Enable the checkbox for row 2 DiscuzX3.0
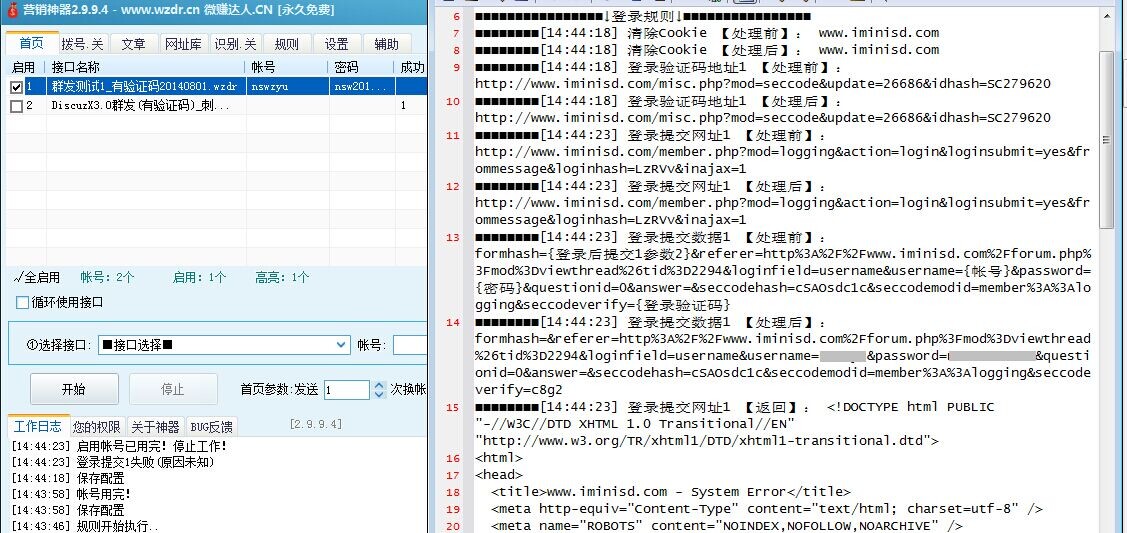This screenshot has width=1127, height=533. click(16, 105)
